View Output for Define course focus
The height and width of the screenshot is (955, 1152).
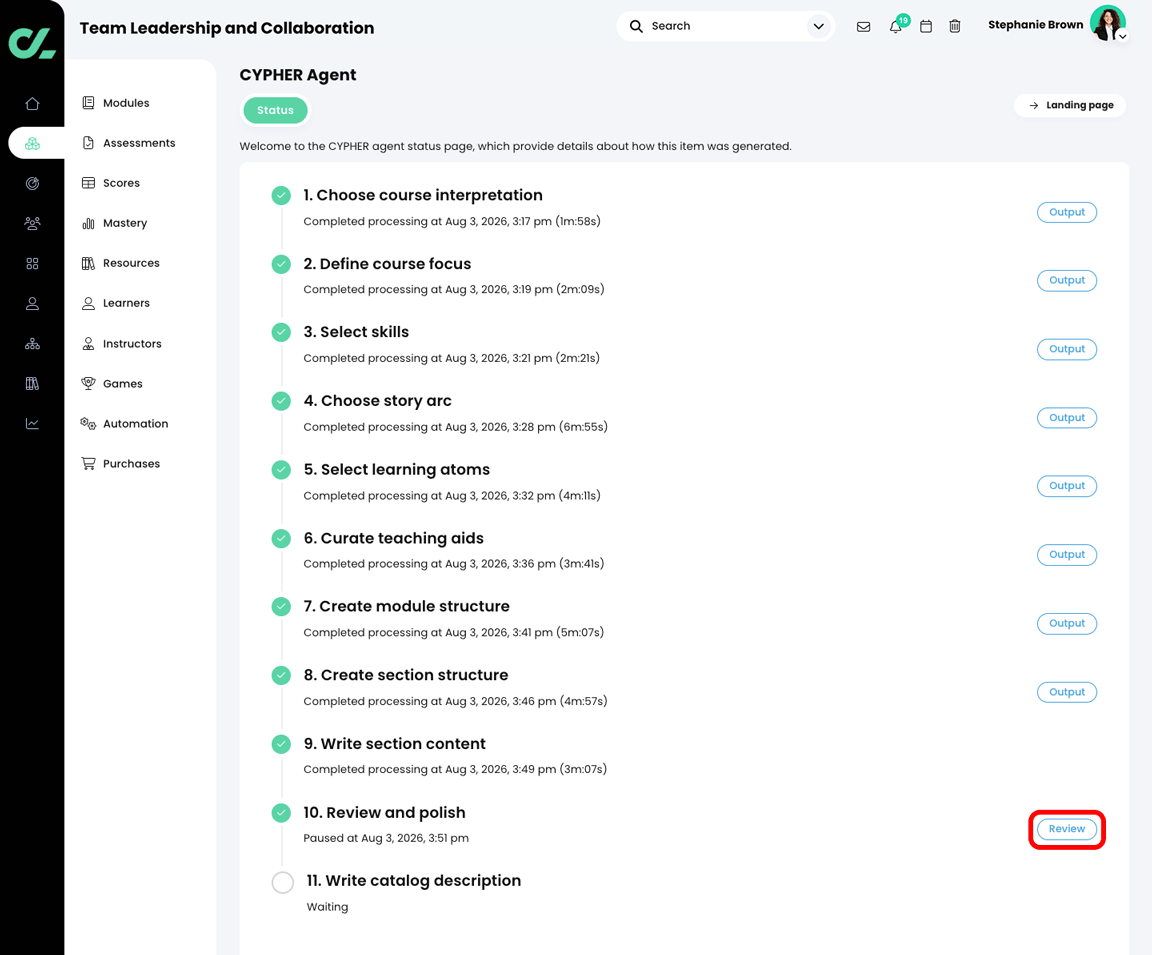pos(1067,281)
